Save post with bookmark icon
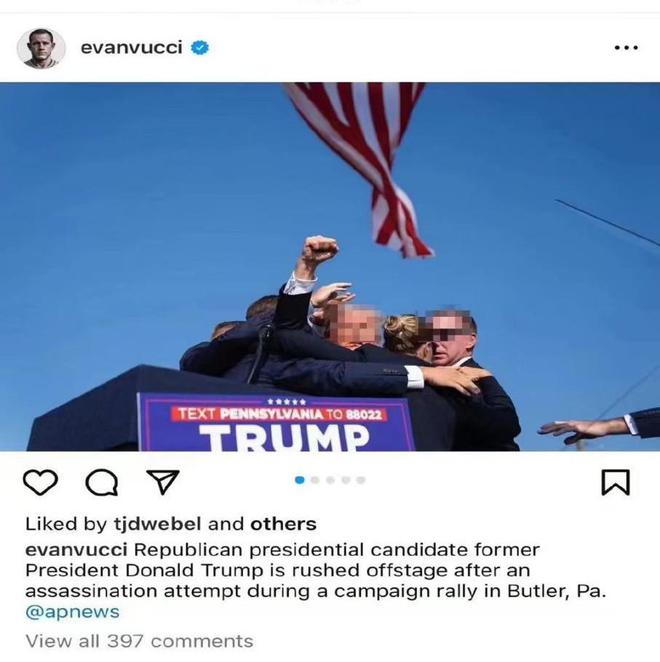 [x=615, y=482]
